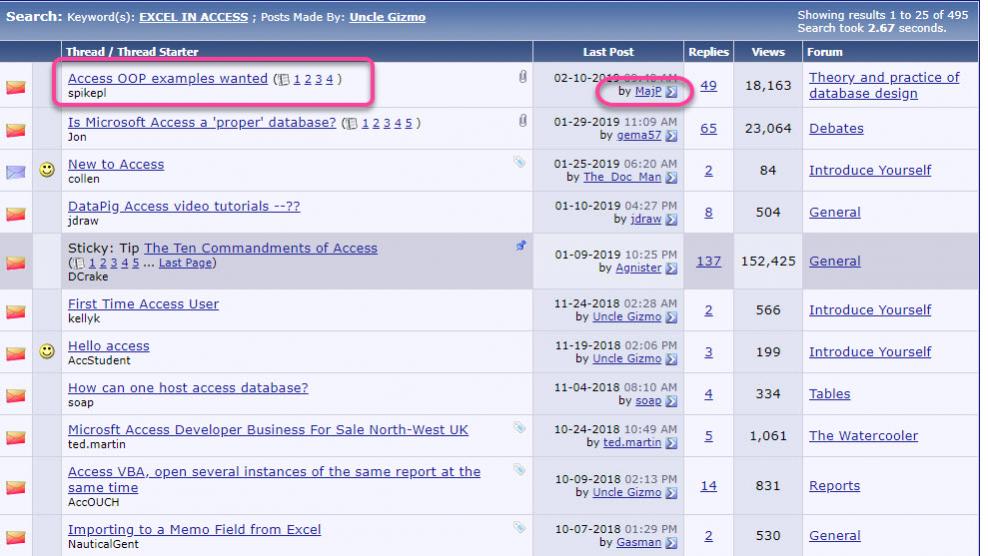Click the tag icon in 'New to Access' row
Viewport: 988px width, 556px height.
pyautogui.click(x=519, y=163)
